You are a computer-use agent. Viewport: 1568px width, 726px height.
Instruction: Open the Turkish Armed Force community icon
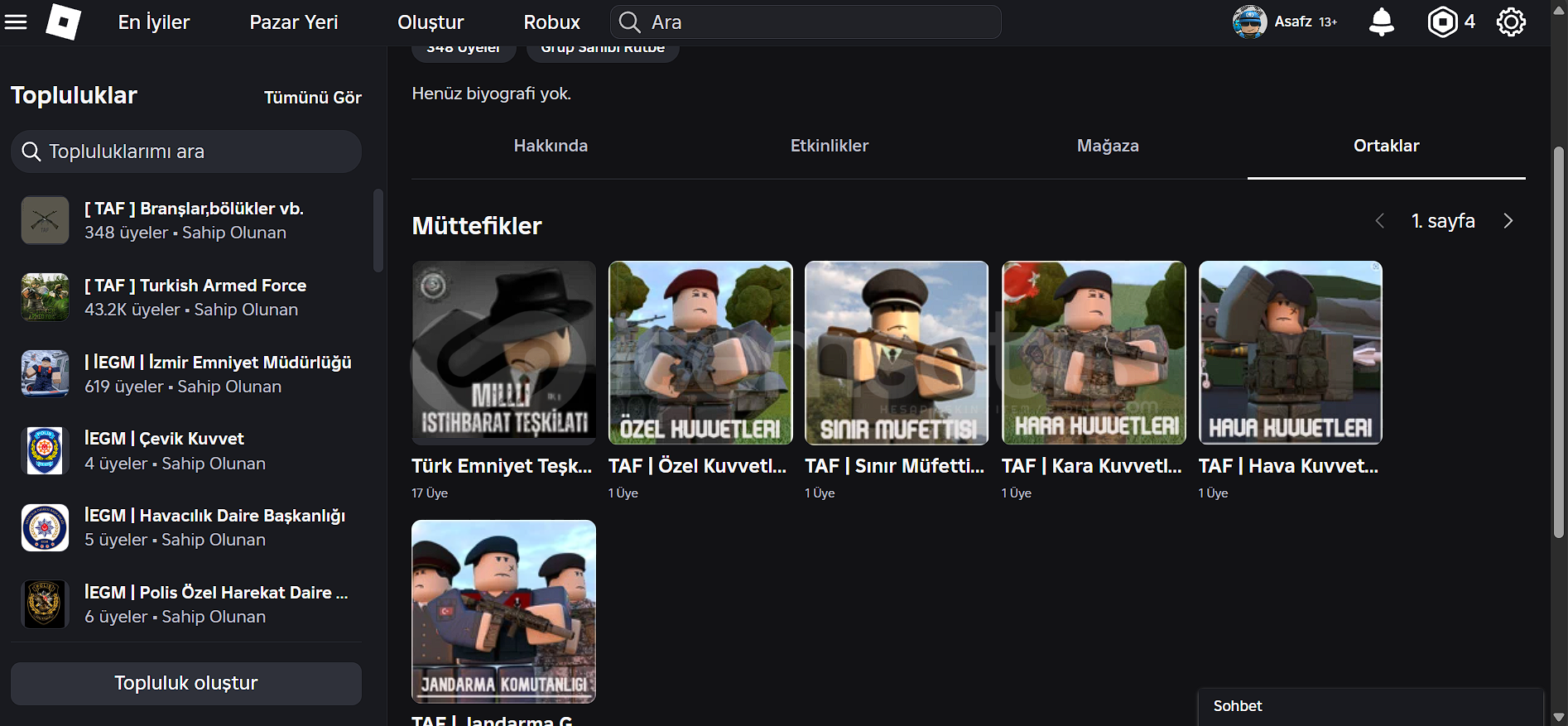[45, 297]
